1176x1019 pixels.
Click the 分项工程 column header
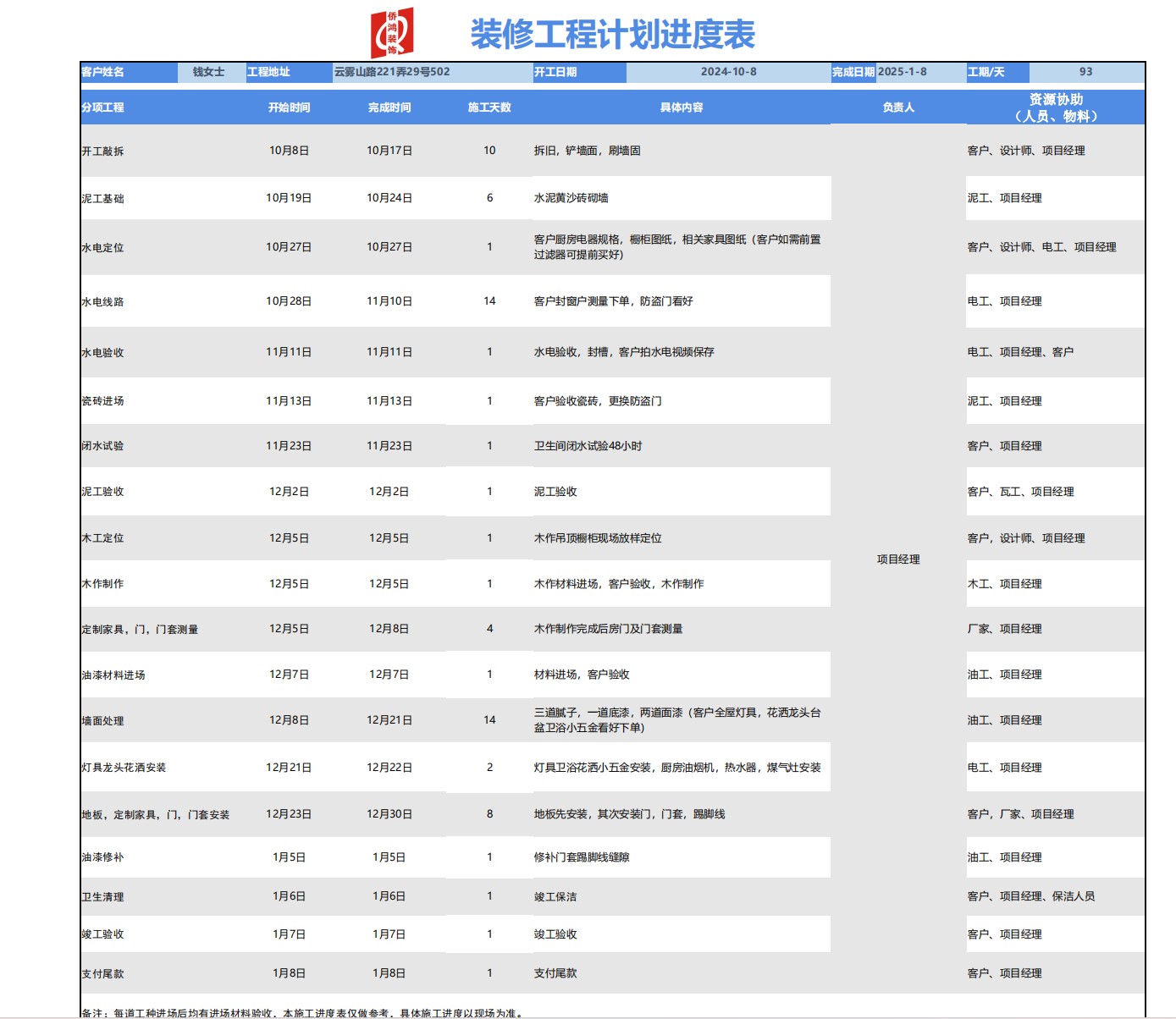click(103, 107)
